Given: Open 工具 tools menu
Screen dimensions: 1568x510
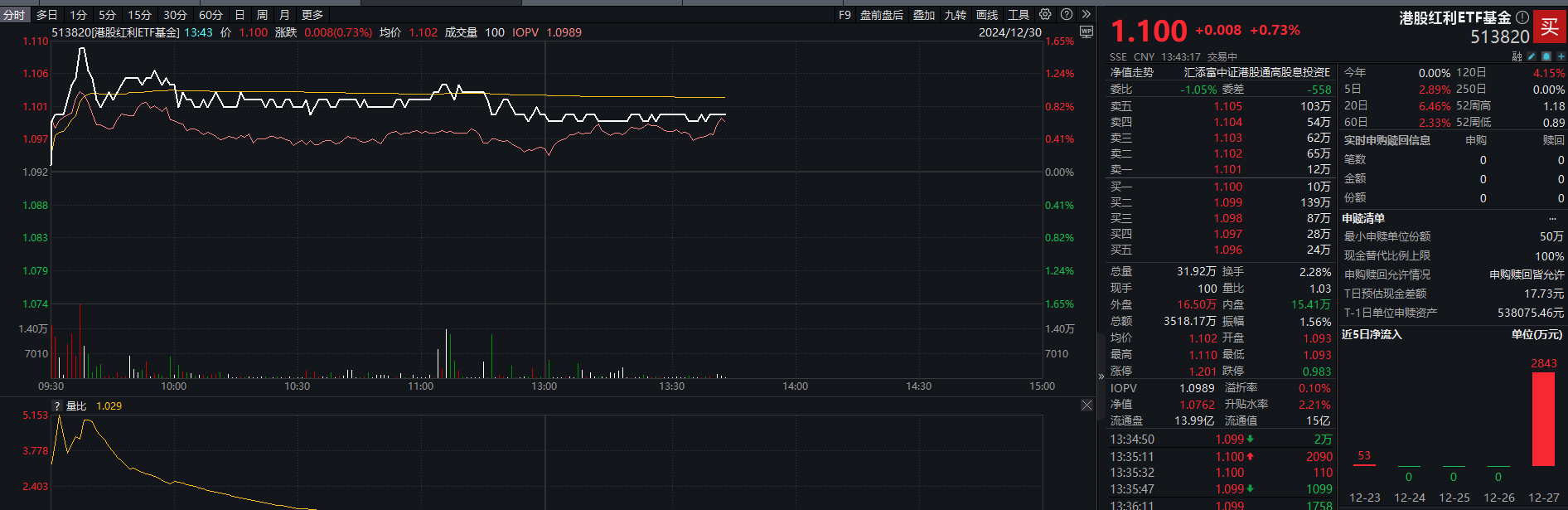Looking at the screenshot, I should coord(1019,15).
